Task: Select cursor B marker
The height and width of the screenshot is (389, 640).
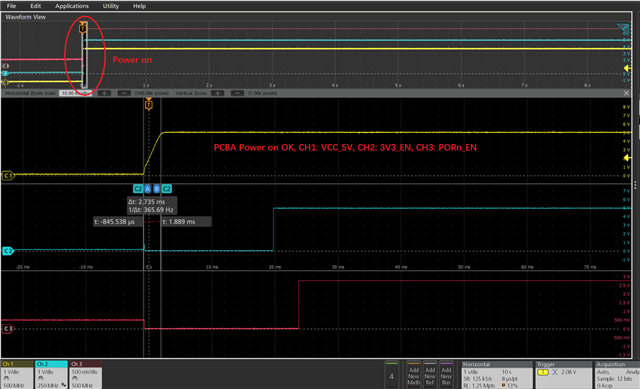Action: (x=157, y=189)
